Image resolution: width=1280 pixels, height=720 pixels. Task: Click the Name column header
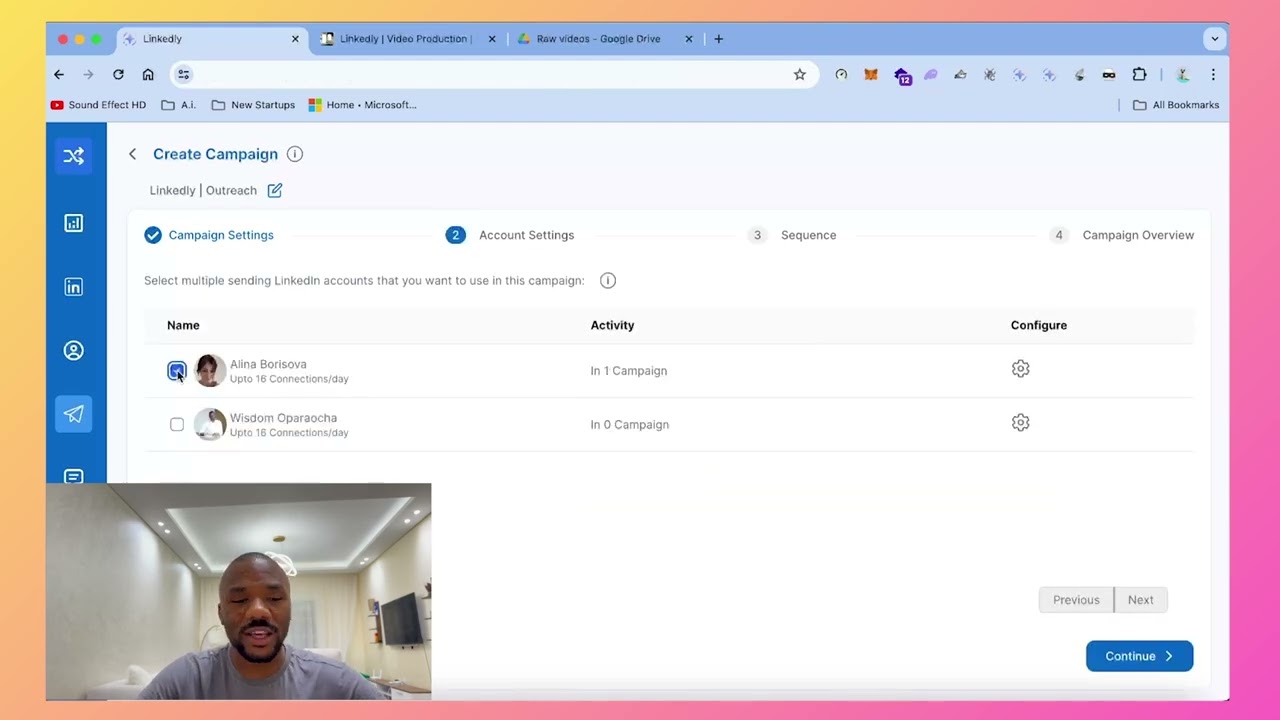tap(183, 325)
